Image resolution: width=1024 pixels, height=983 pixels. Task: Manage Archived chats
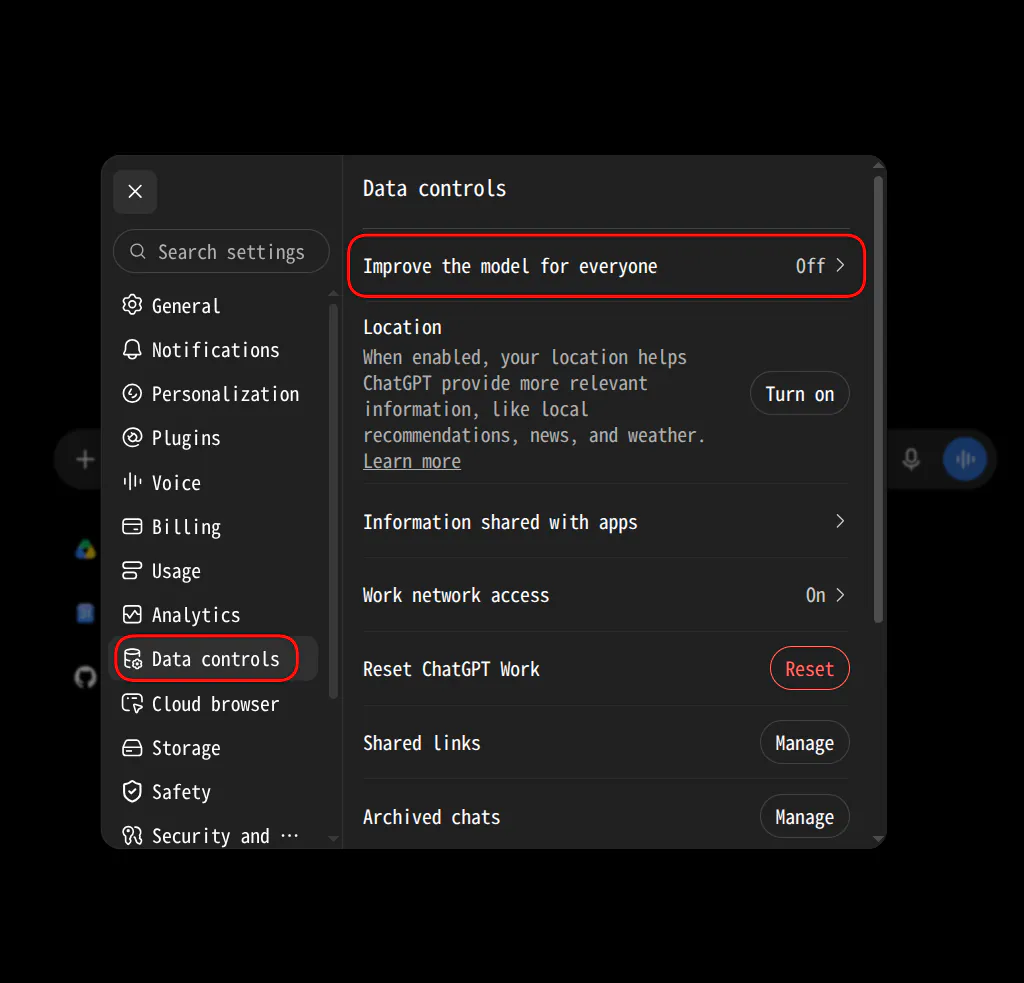click(x=805, y=816)
